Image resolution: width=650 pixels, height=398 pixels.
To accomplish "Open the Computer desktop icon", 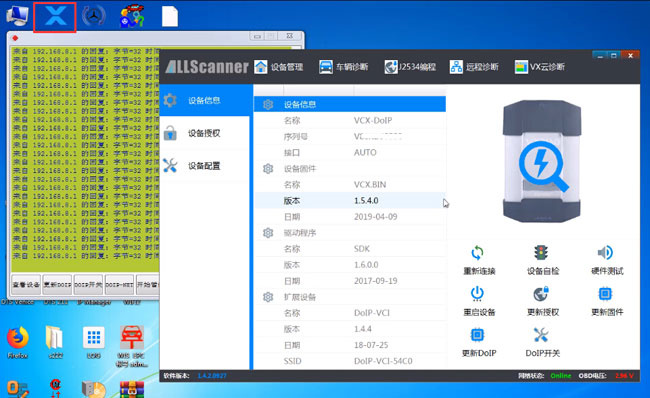I will [x=17, y=16].
